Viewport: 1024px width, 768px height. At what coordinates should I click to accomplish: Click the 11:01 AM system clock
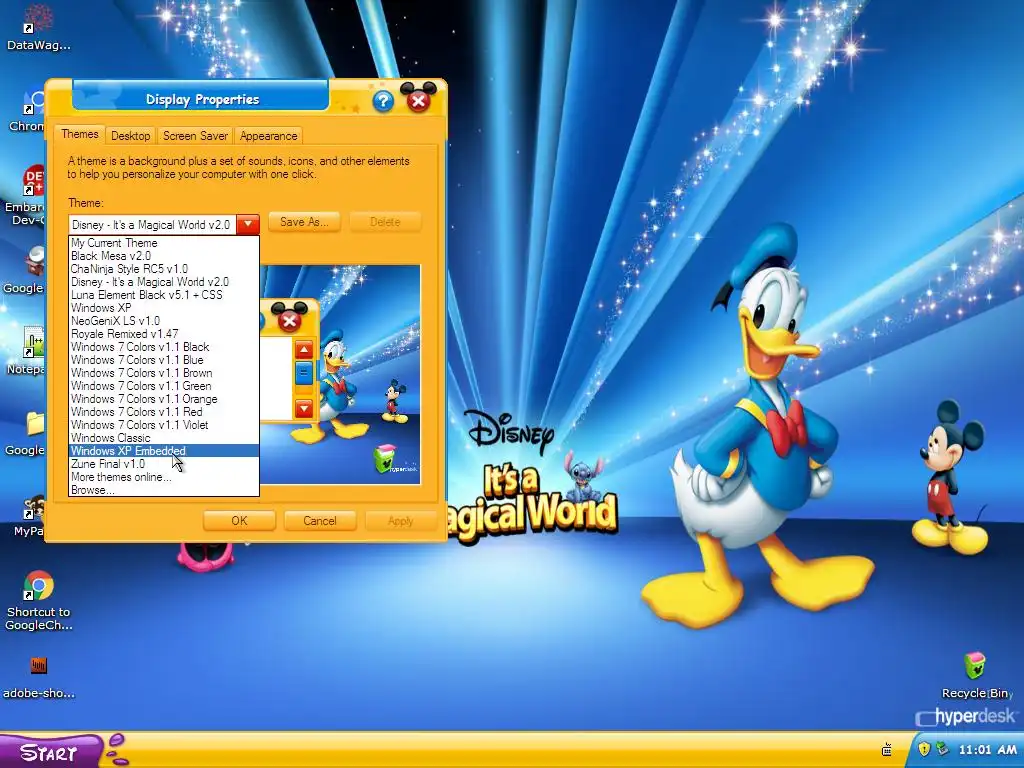(x=987, y=750)
